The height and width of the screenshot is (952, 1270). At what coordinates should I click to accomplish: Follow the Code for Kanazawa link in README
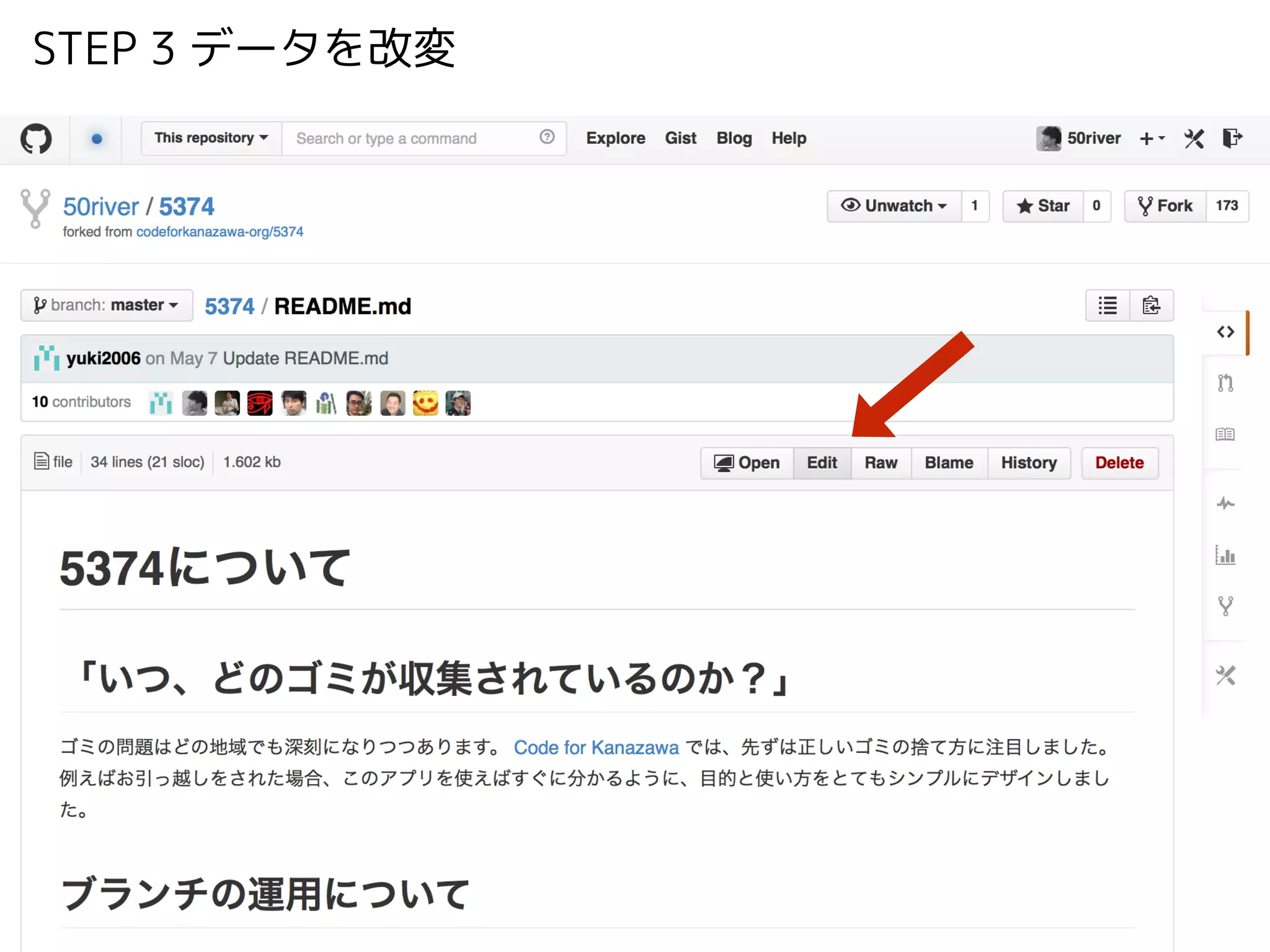click(597, 747)
